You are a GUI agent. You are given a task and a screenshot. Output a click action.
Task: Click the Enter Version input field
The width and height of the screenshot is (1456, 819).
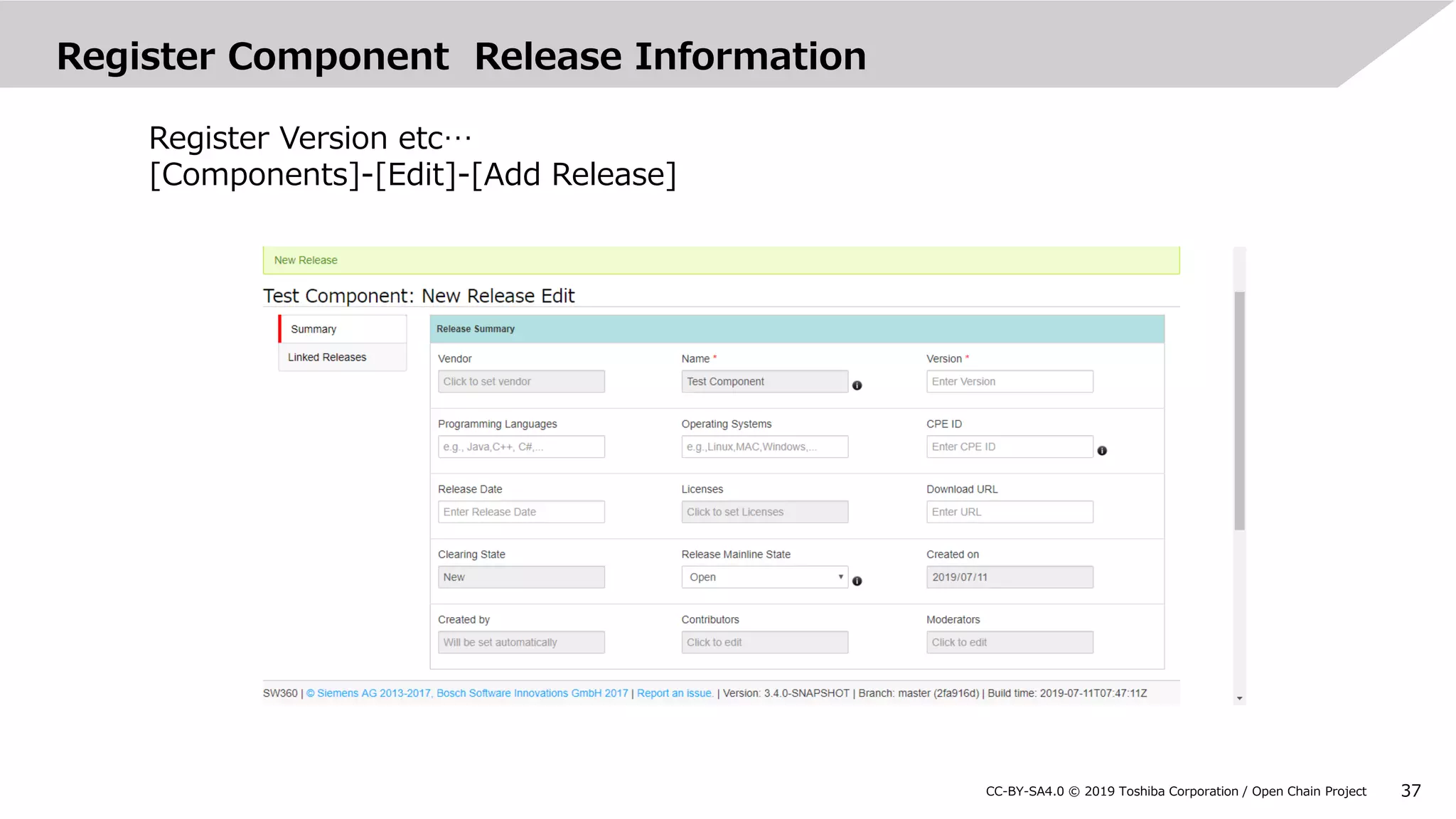coord(1010,382)
